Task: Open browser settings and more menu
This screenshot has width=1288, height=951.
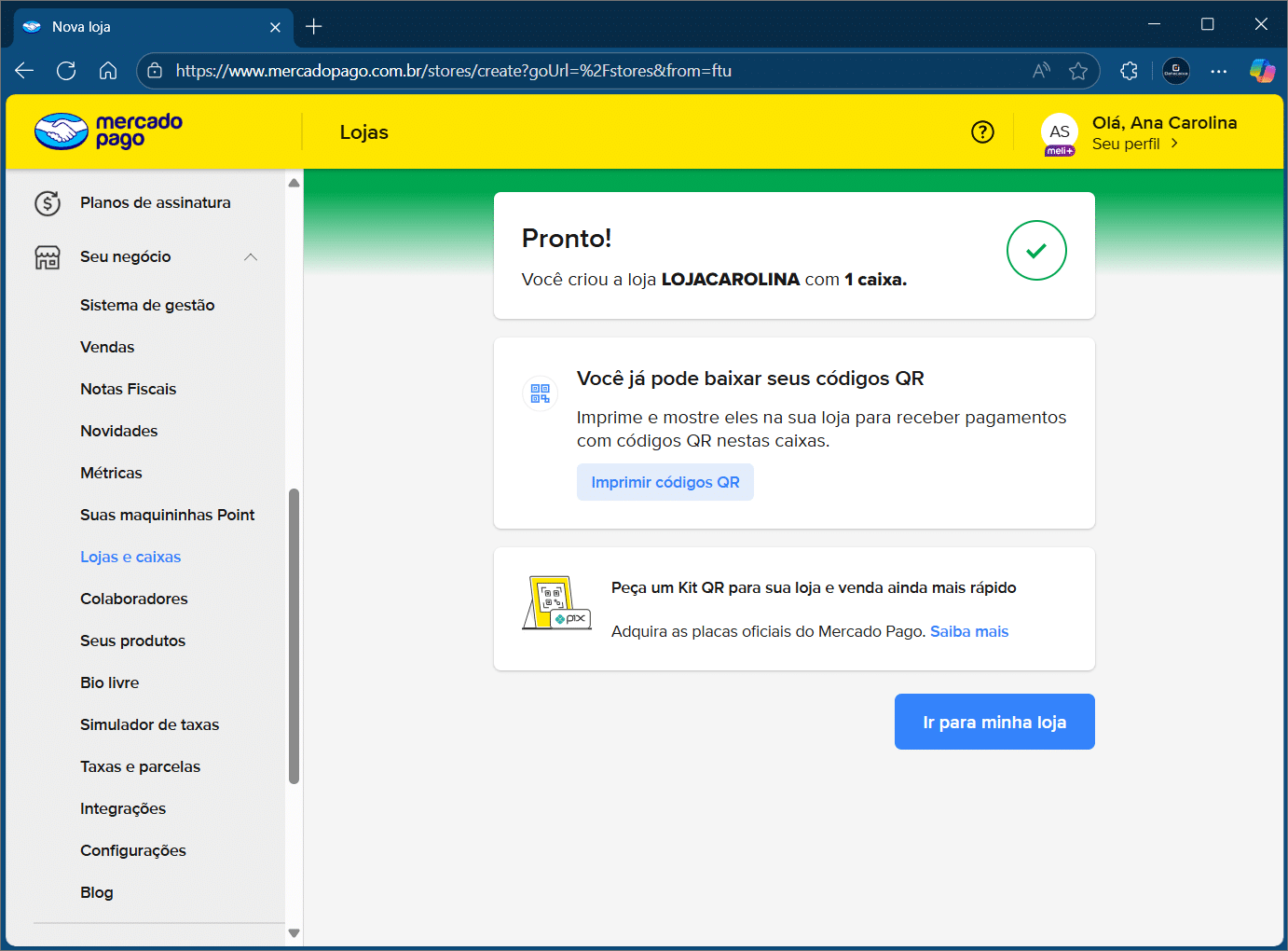Action: pos(1218,71)
